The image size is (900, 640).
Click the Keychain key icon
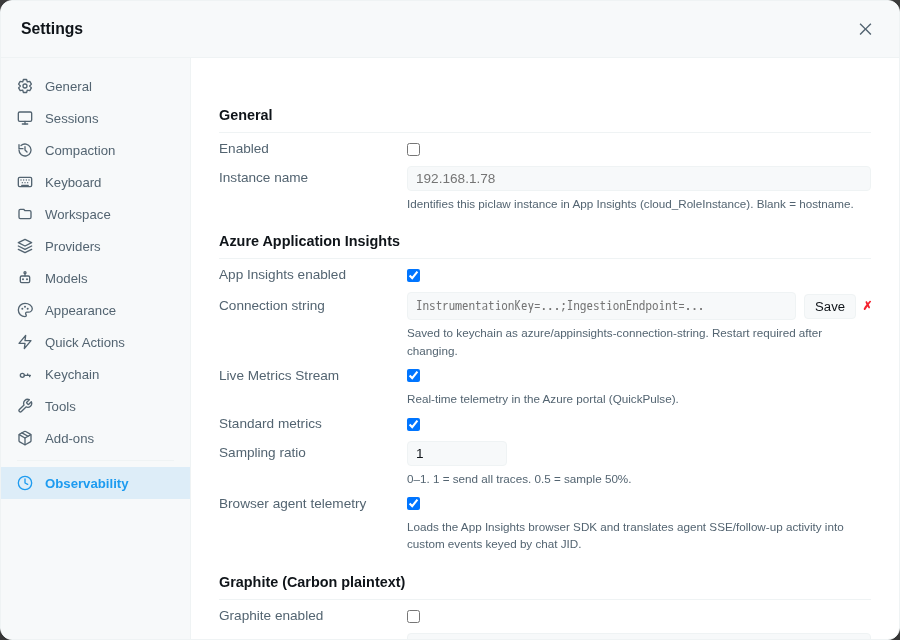[25, 375]
